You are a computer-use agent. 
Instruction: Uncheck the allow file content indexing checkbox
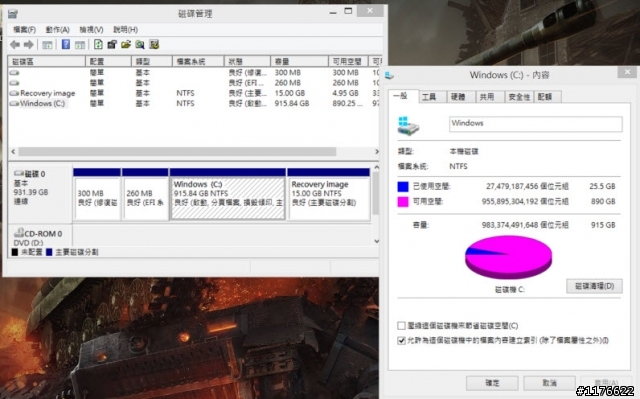[x=401, y=340]
